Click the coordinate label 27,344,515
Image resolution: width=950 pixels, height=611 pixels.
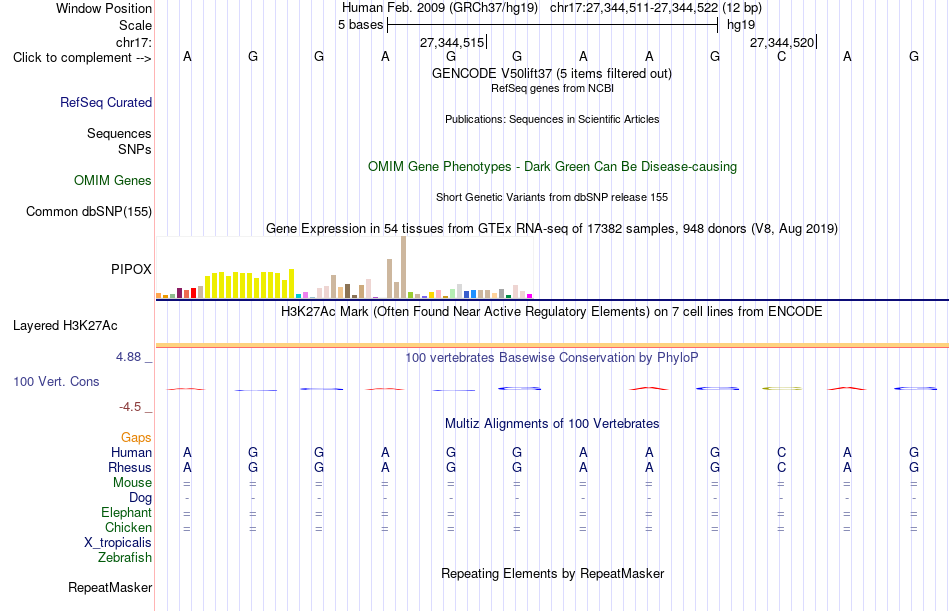(x=452, y=42)
